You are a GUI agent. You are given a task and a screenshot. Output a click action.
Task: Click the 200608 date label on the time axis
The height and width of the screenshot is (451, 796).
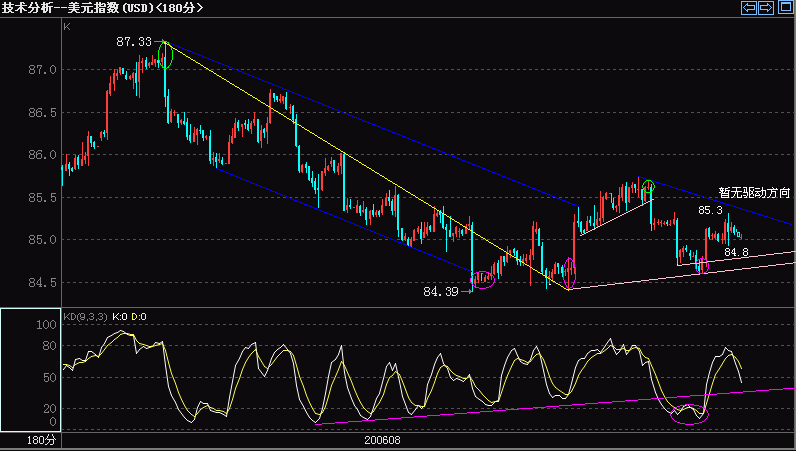[382, 440]
